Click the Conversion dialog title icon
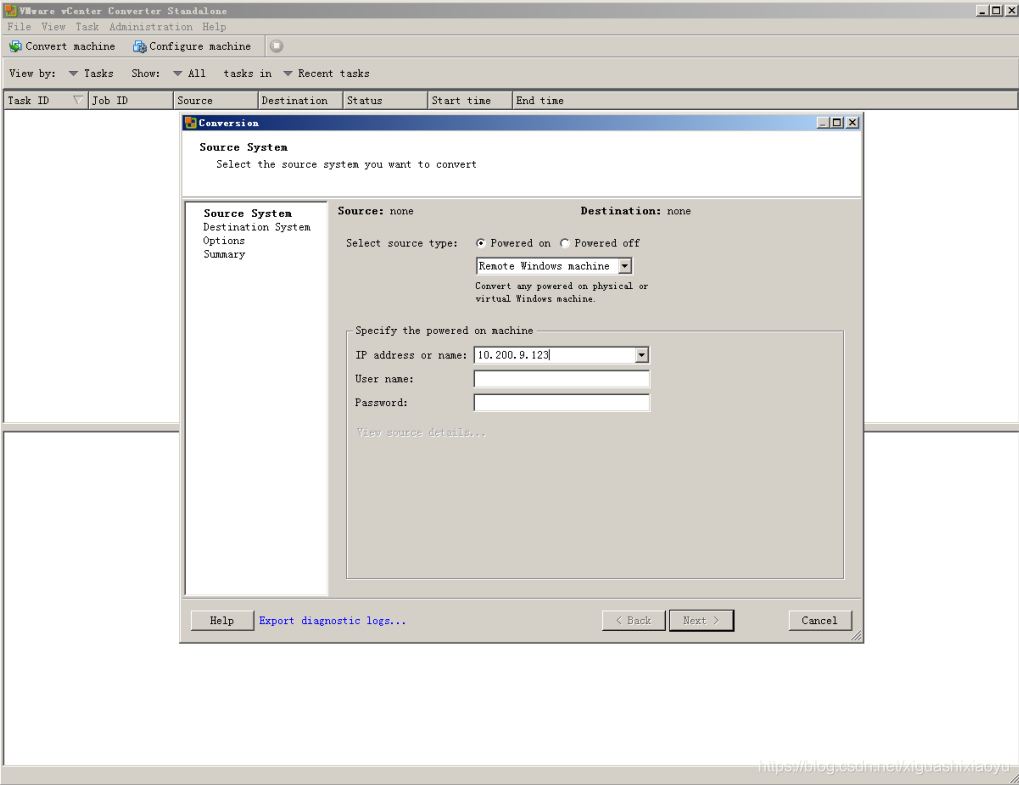This screenshot has width=1019, height=785. tap(190, 122)
